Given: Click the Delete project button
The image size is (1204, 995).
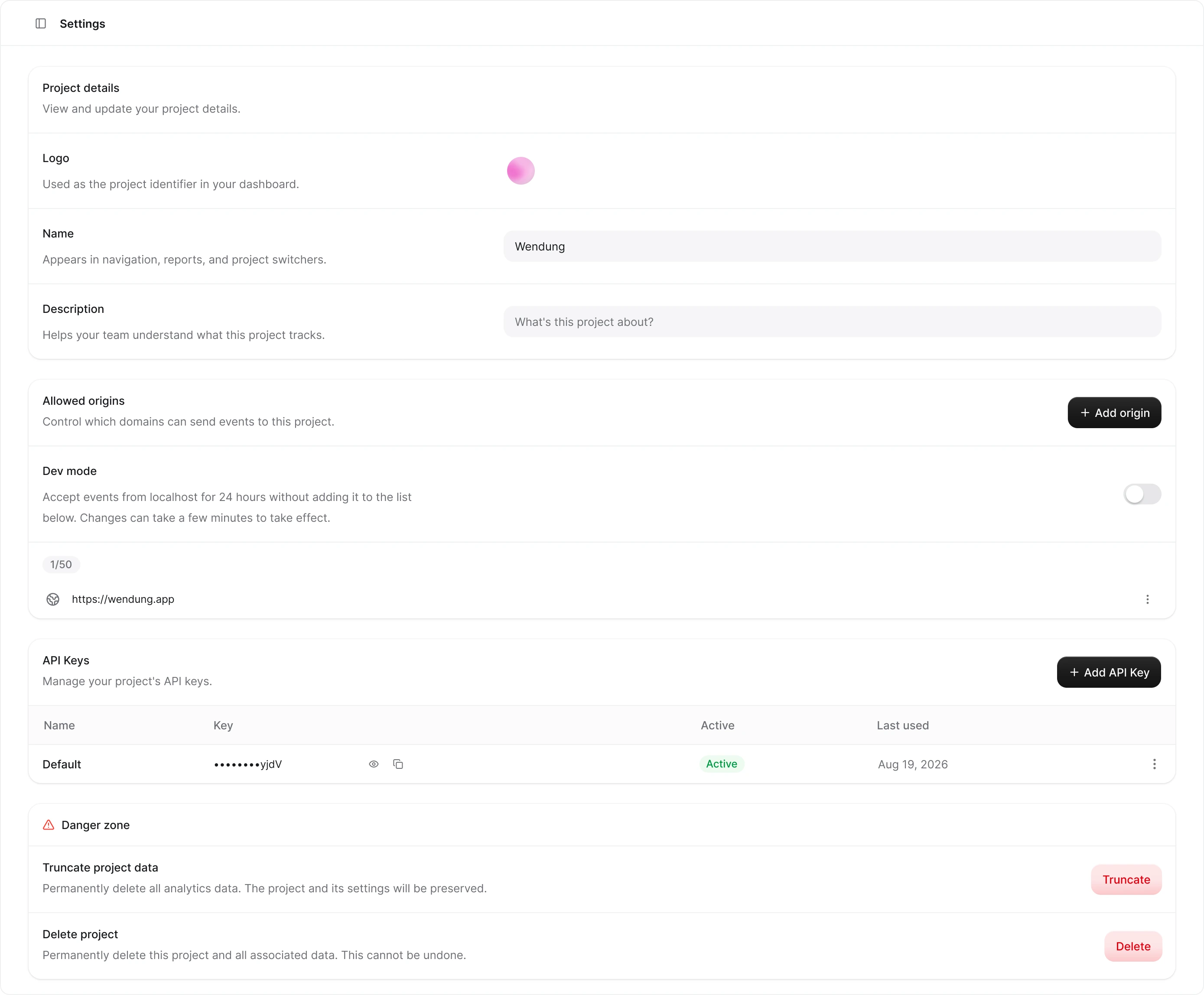Looking at the screenshot, I should 1133,946.
